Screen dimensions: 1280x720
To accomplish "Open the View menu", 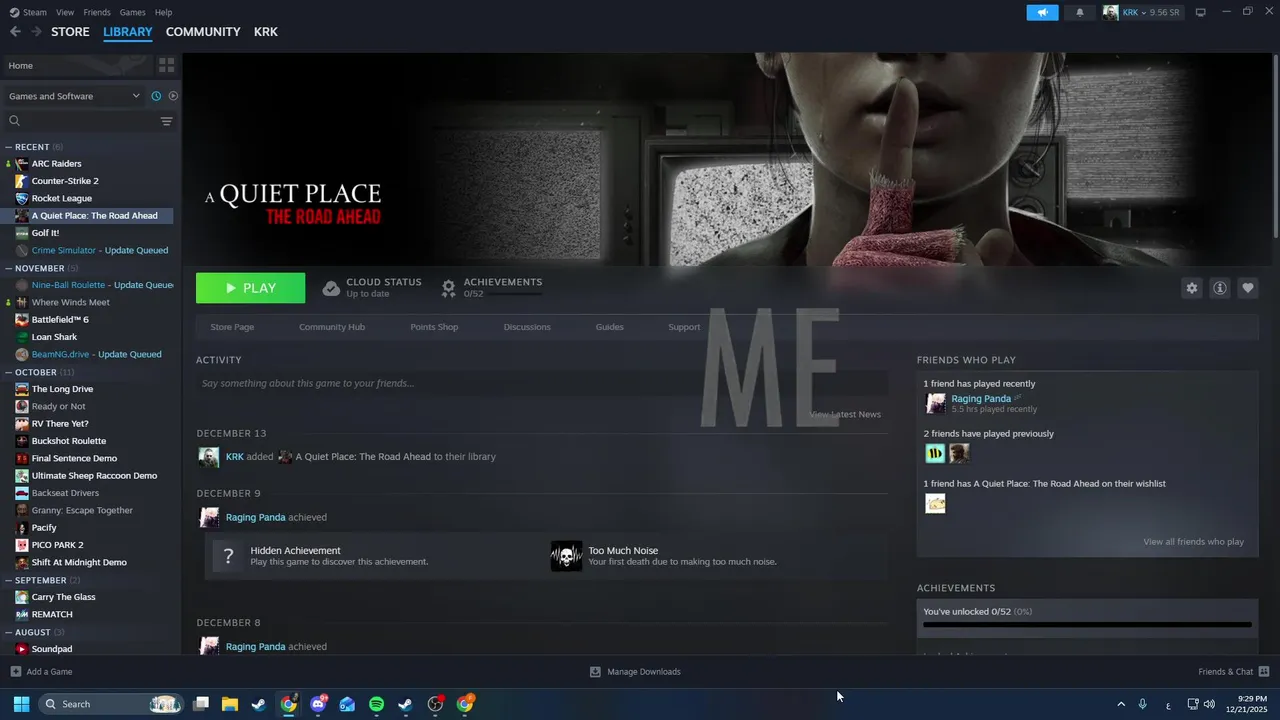I will (65, 12).
